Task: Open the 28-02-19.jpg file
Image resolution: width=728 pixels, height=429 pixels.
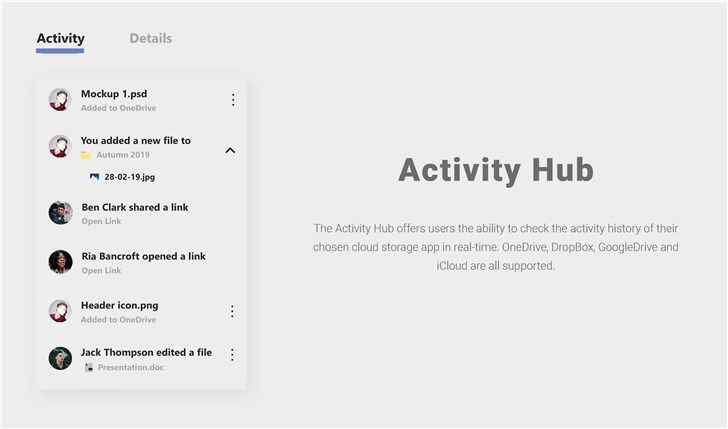Action: pos(129,177)
